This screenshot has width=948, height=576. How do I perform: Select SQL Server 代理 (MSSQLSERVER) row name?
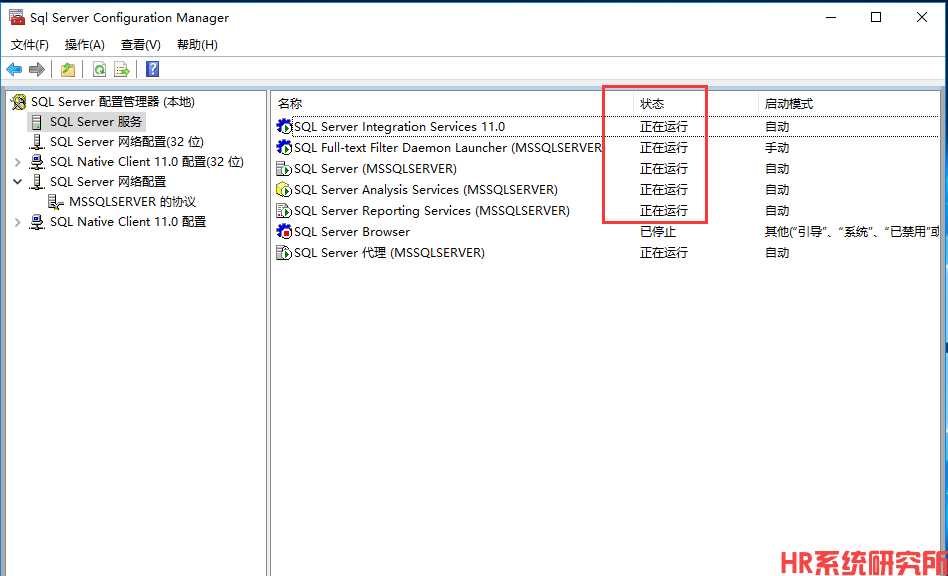[389, 253]
